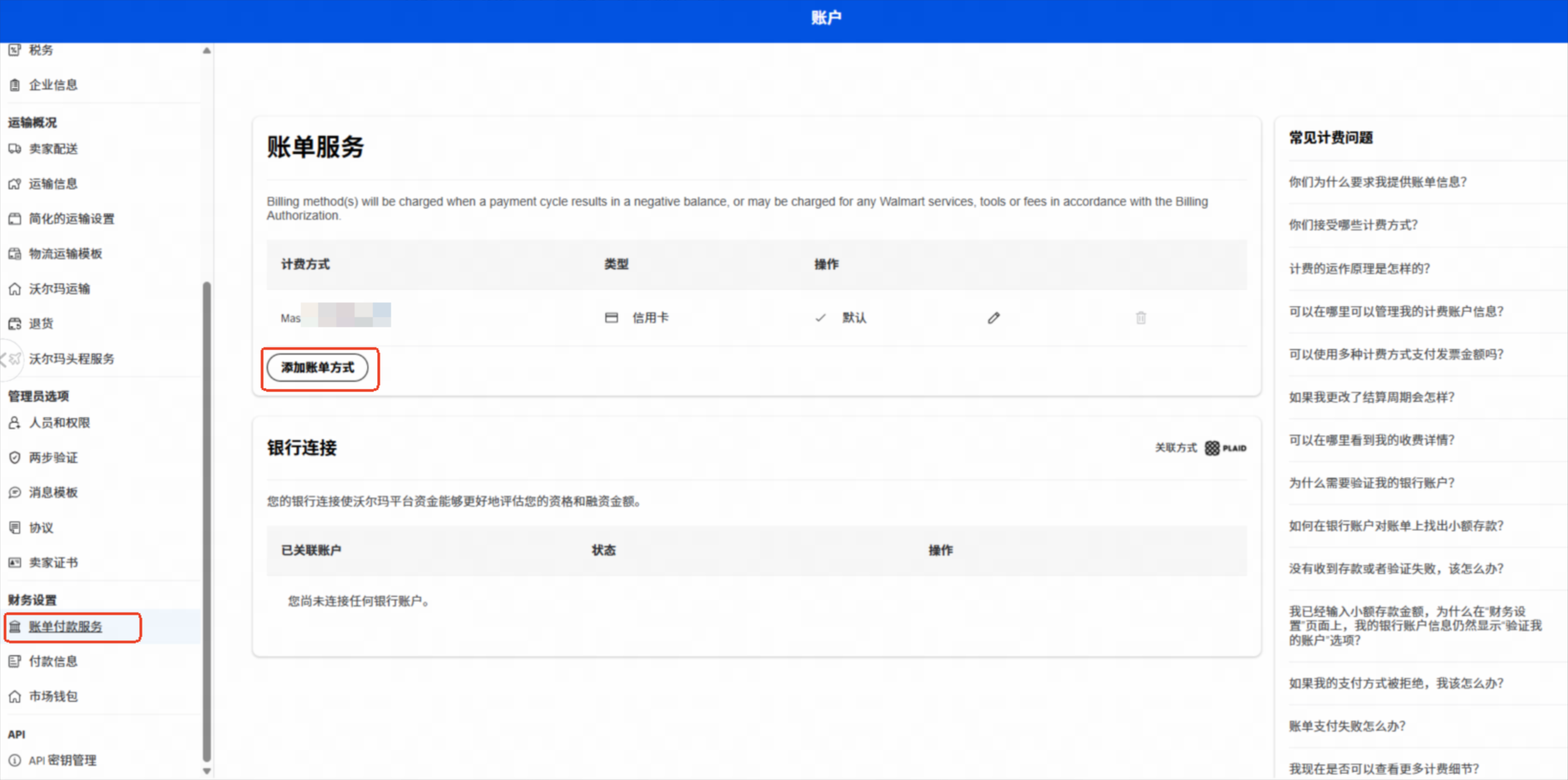Click the 关联方式 label

pyautogui.click(x=1176, y=448)
